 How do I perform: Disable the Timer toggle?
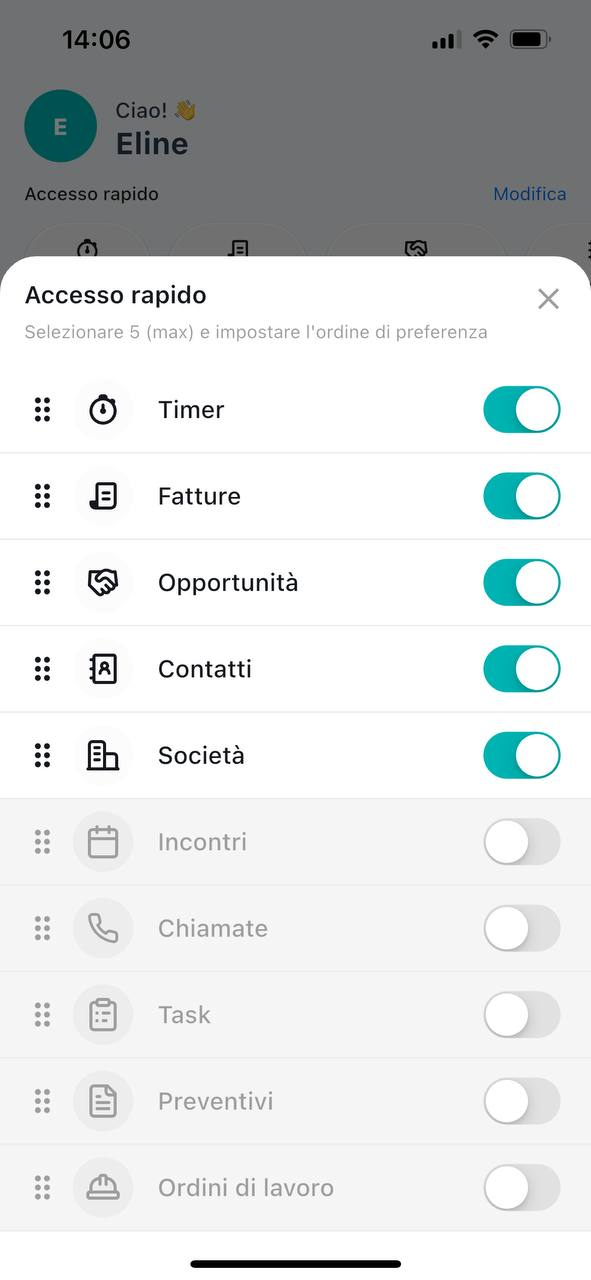(x=522, y=410)
